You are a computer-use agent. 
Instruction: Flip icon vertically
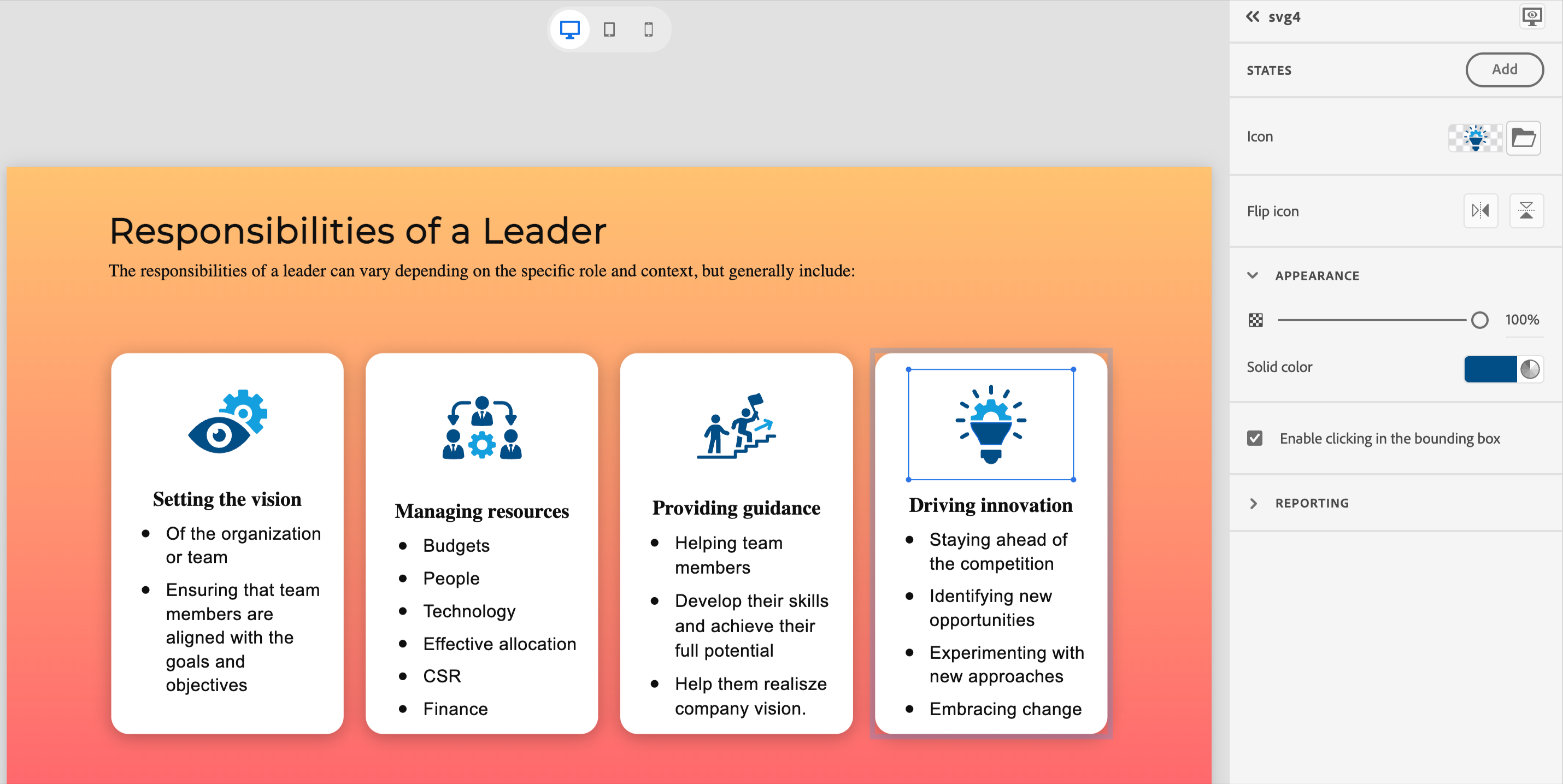point(1526,211)
